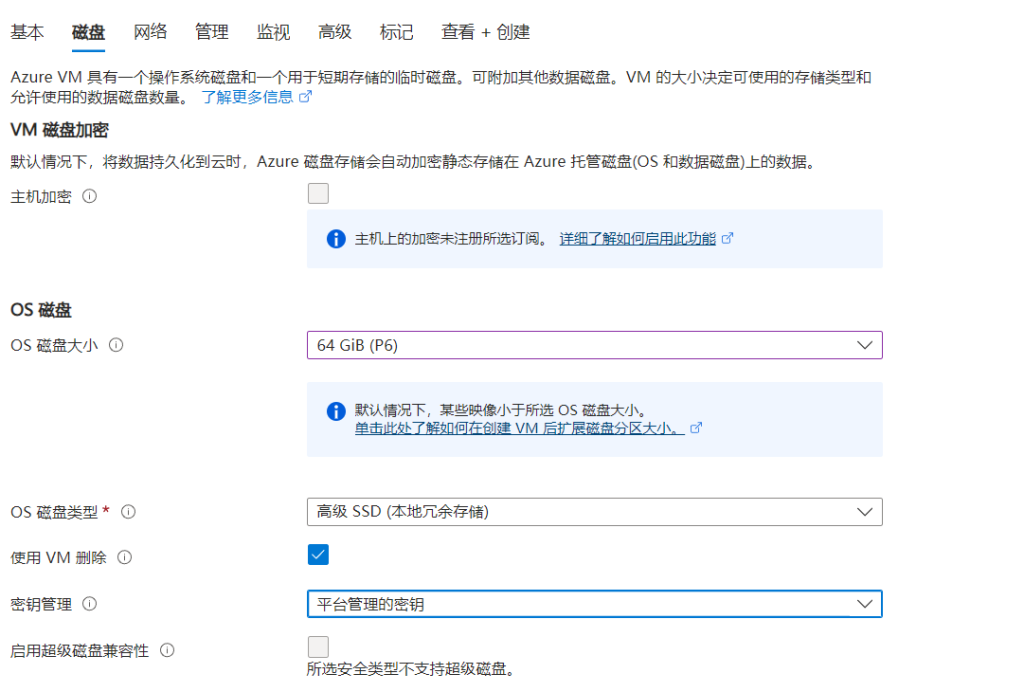Click the info icon next to 启用超级磁盘兼容性
The width and height of the screenshot is (1024, 692).
166,650
